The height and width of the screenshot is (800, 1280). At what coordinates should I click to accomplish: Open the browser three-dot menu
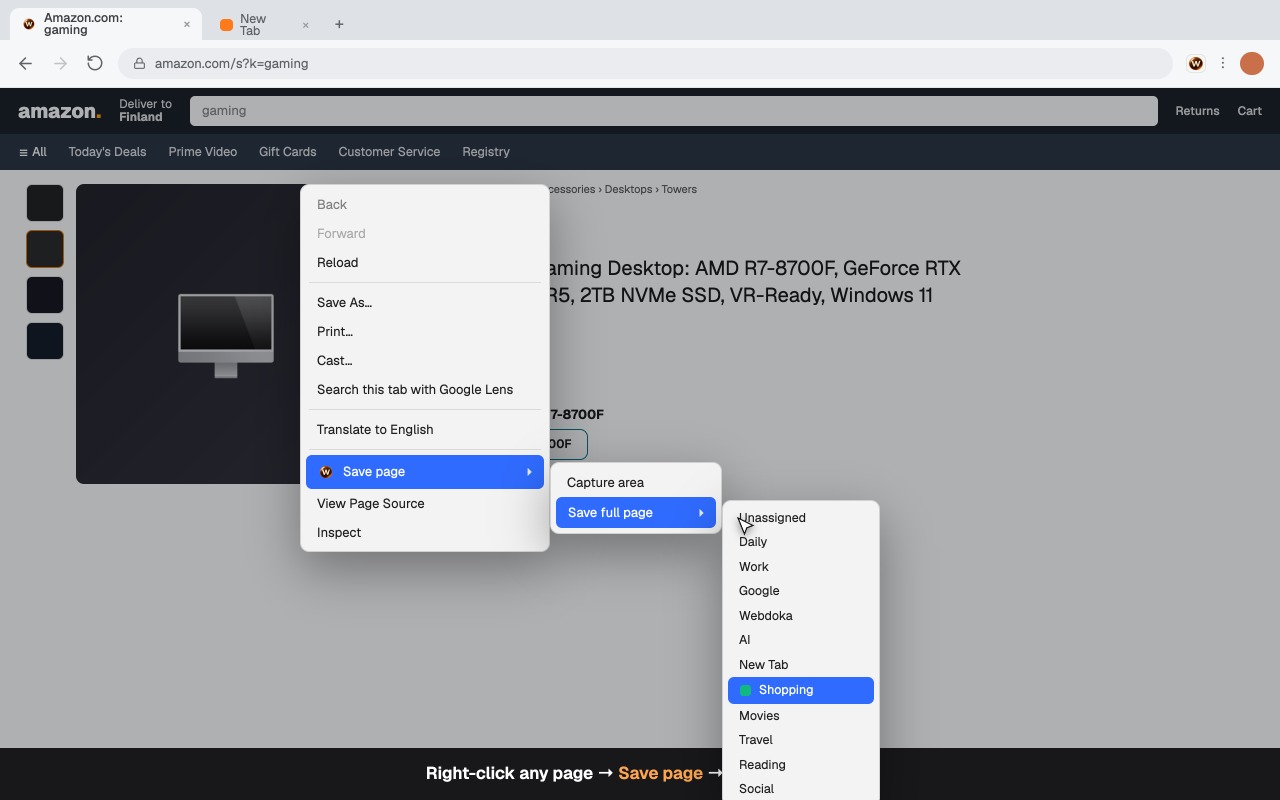pyautogui.click(x=1223, y=63)
